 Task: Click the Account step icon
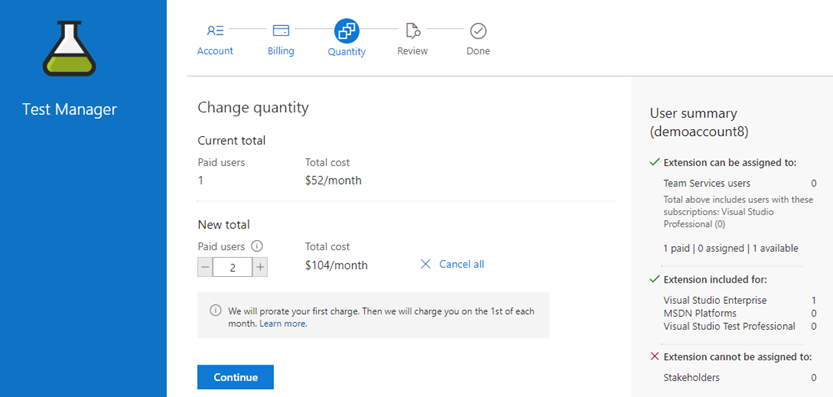pyautogui.click(x=215, y=31)
